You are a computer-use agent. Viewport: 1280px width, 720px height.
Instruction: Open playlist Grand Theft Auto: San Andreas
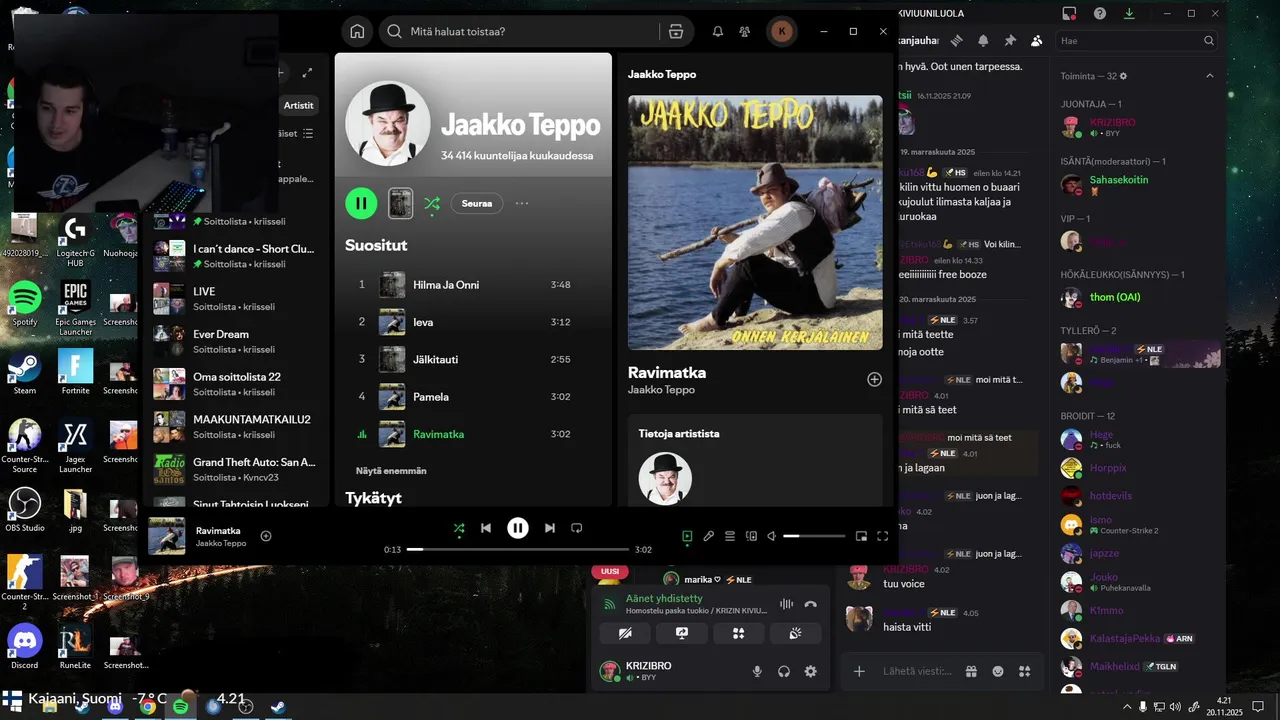point(235,469)
